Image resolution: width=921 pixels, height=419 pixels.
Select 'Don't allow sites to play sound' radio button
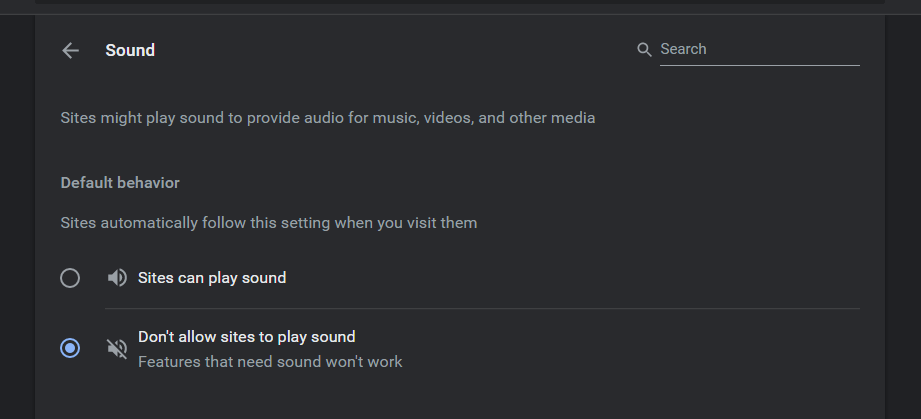(70, 348)
